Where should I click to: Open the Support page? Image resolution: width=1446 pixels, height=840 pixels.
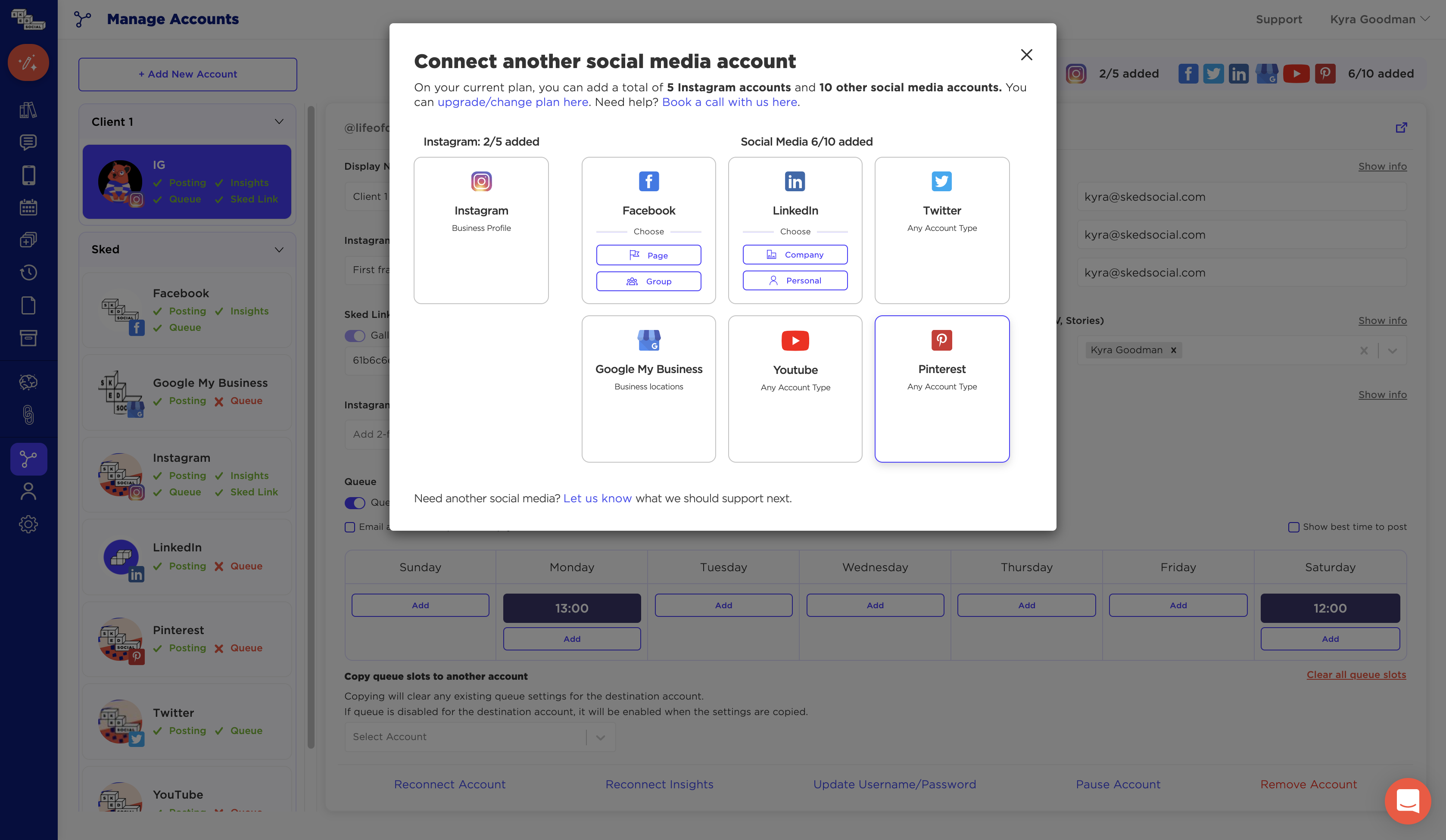pos(1278,19)
